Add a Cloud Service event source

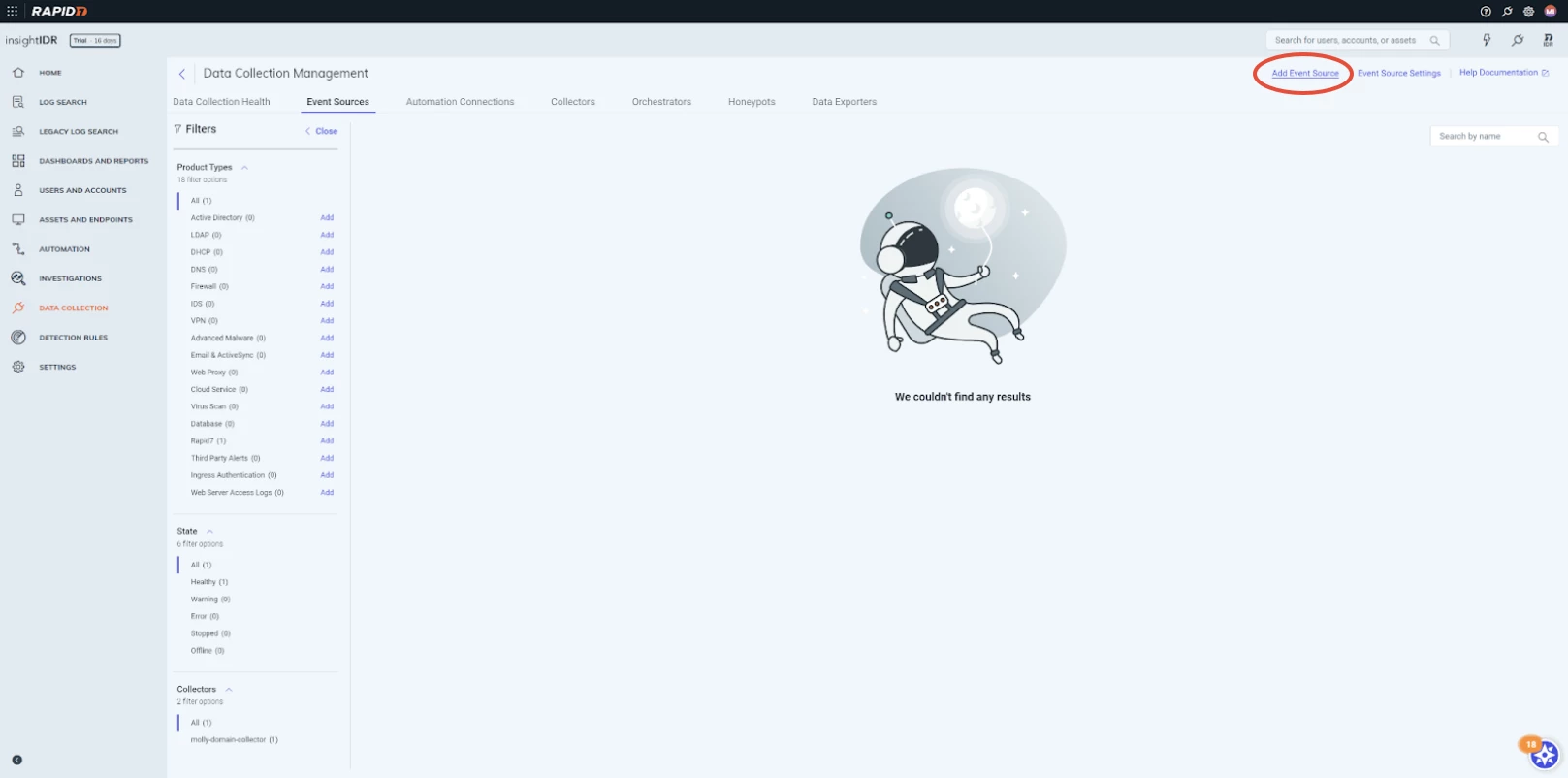tap(327, 389)
